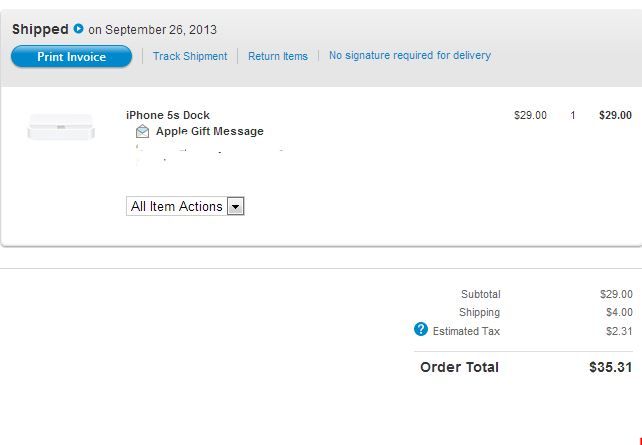Viewport: 642px width, 445px height.
Task: Click the iPhone 5s Dock product thumbnail
Action: click(x=61, y=127)
